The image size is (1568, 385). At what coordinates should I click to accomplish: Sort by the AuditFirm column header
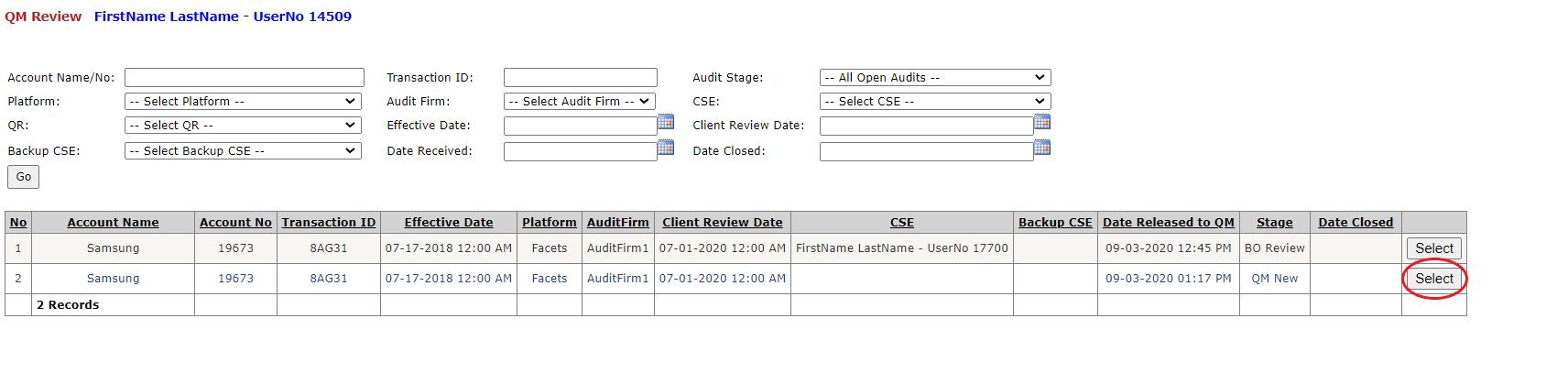coord(618,223)
